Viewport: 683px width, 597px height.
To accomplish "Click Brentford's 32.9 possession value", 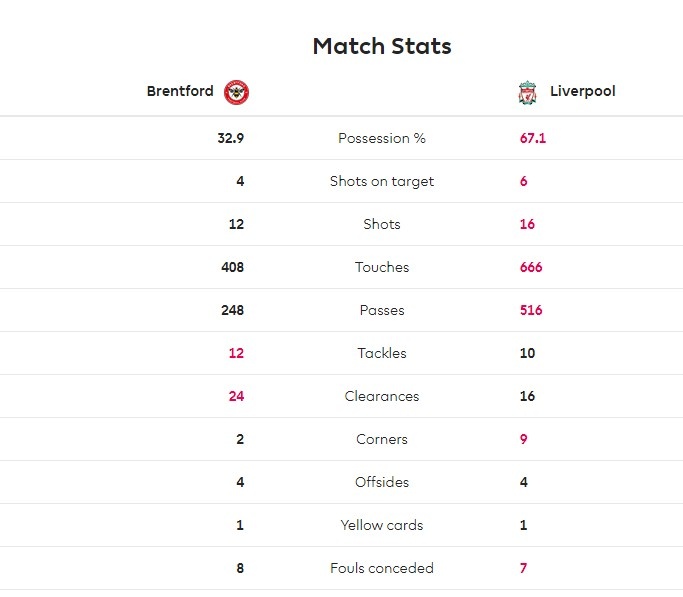I will click(230, 138).
